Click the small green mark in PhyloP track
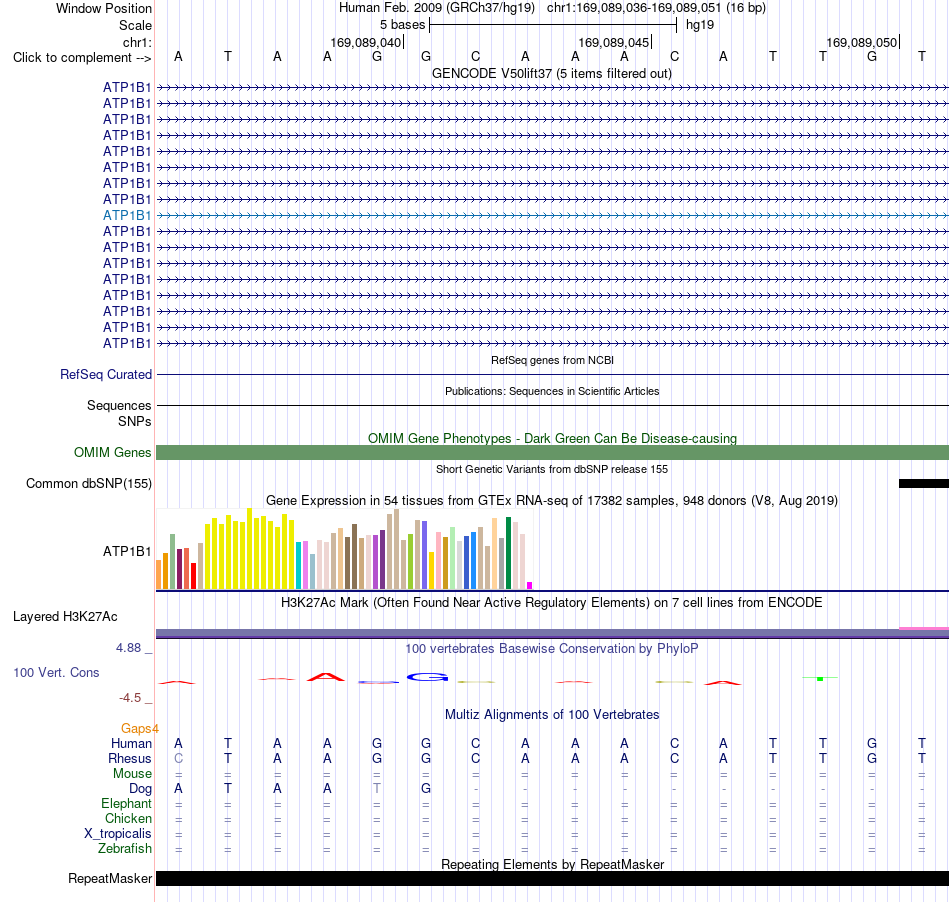Image resolution: width=950 pixels, height=902 pixels. [x=820, y=678]
